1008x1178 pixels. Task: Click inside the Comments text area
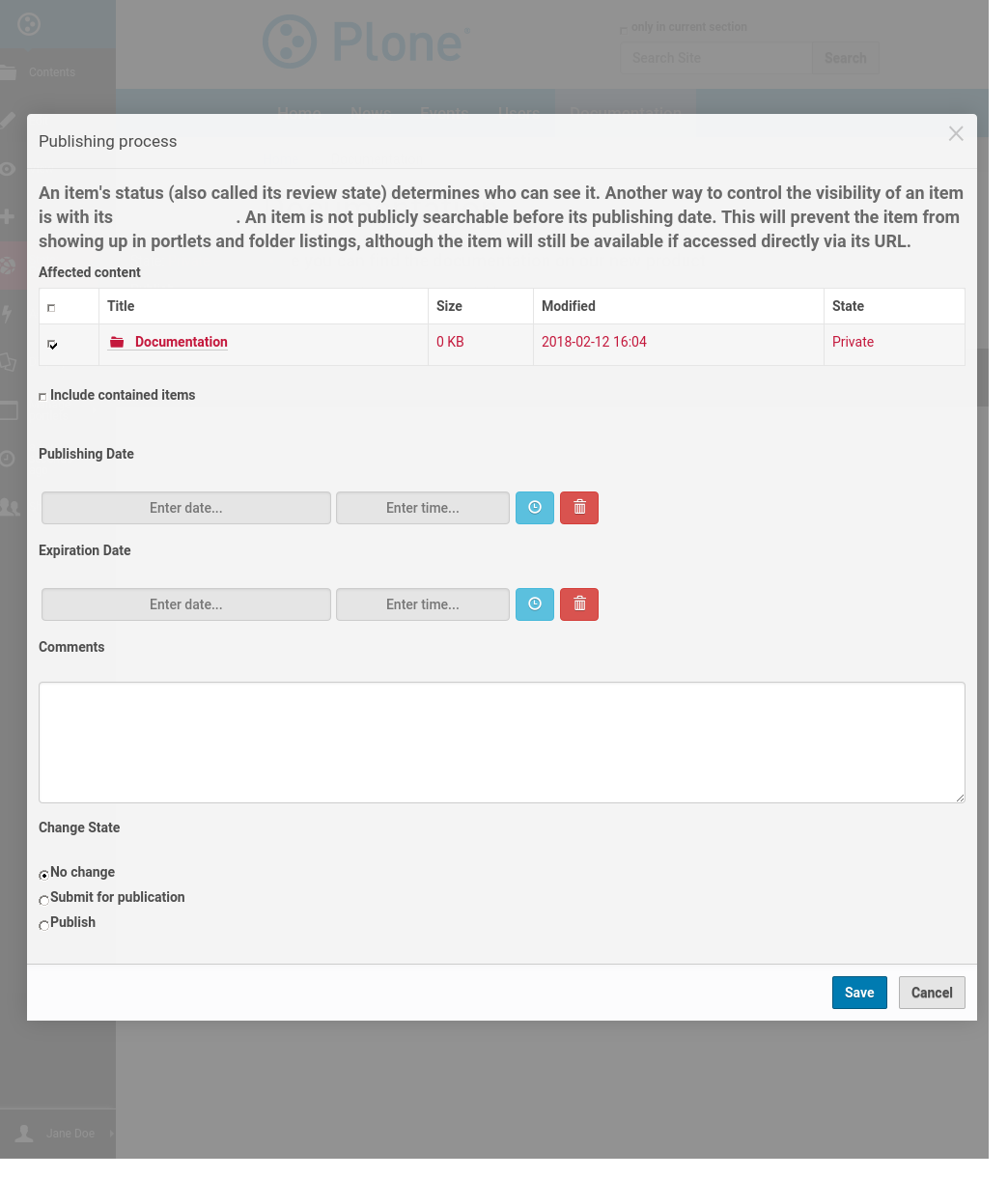pos(501,742)
